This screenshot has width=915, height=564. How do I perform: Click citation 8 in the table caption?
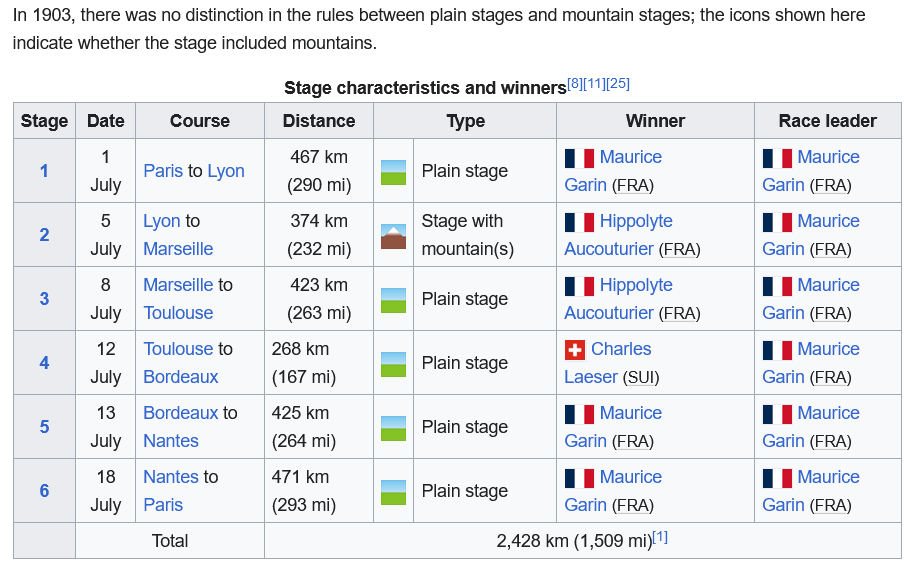click(x=574, y=83)
